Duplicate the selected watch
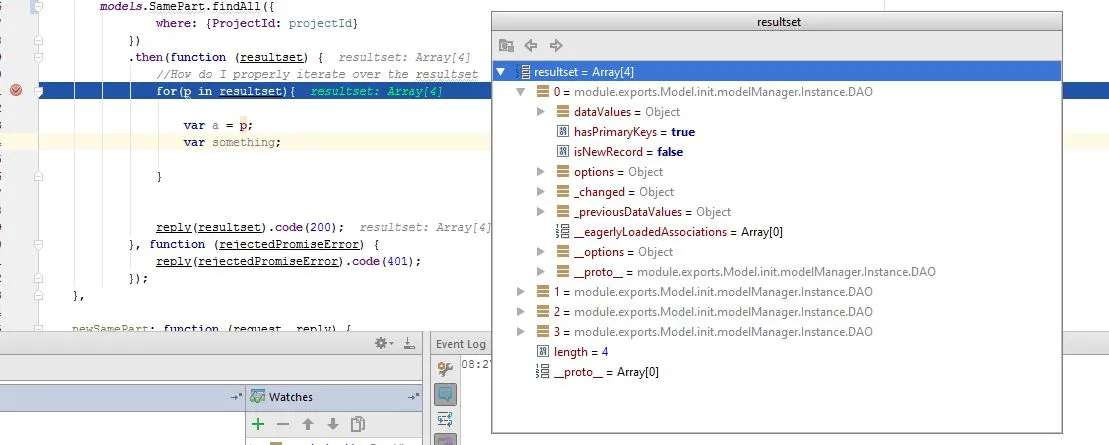 tap(358, 424)
